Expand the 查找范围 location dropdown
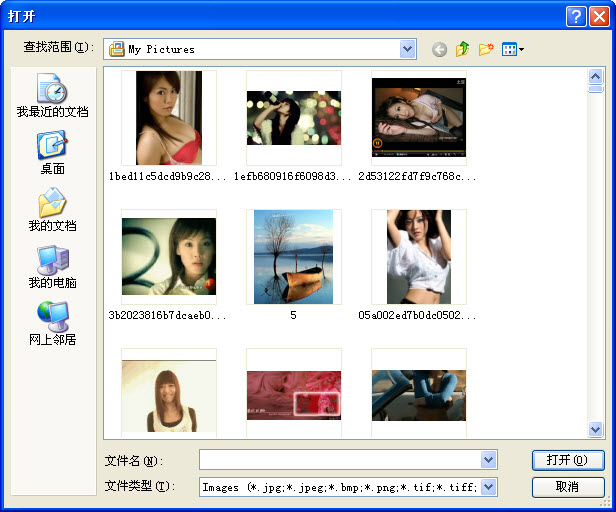The height and width of the screenshot is (512, 616). [408, 50]
